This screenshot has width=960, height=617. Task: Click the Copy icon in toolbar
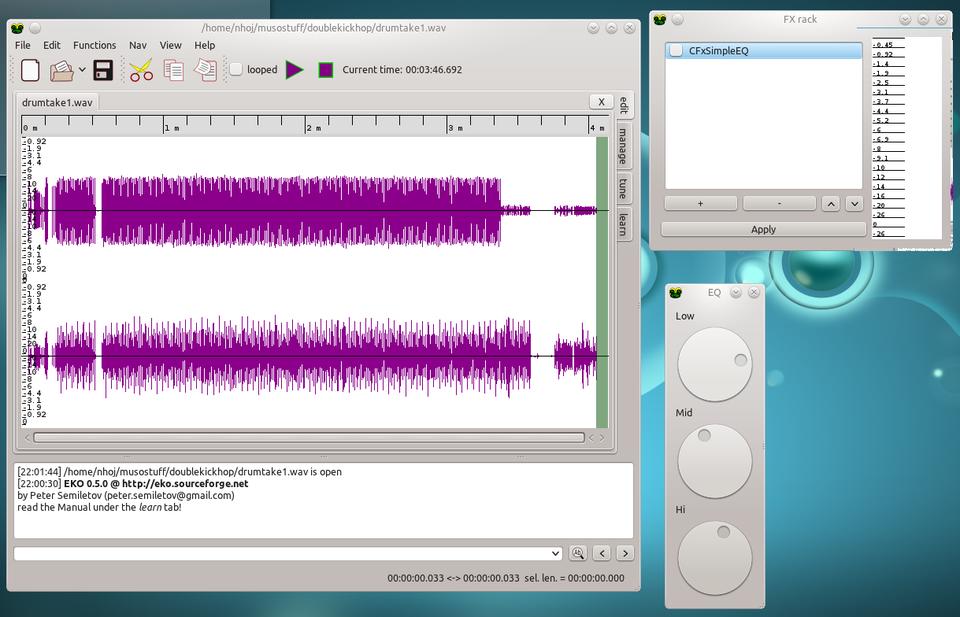point(174,70)
